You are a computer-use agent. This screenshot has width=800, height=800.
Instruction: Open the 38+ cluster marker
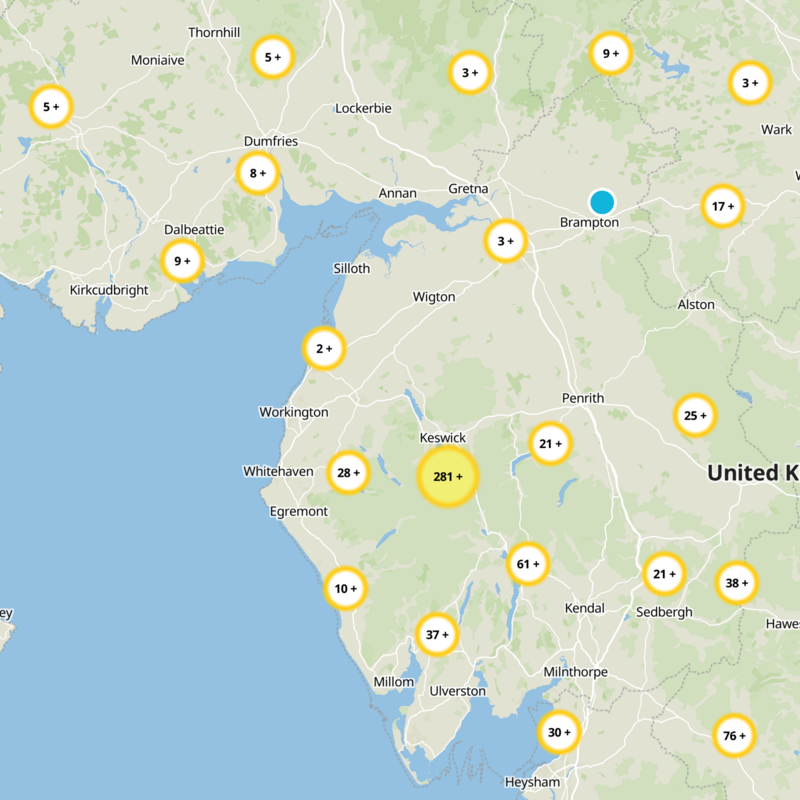(x=736, y=583)
